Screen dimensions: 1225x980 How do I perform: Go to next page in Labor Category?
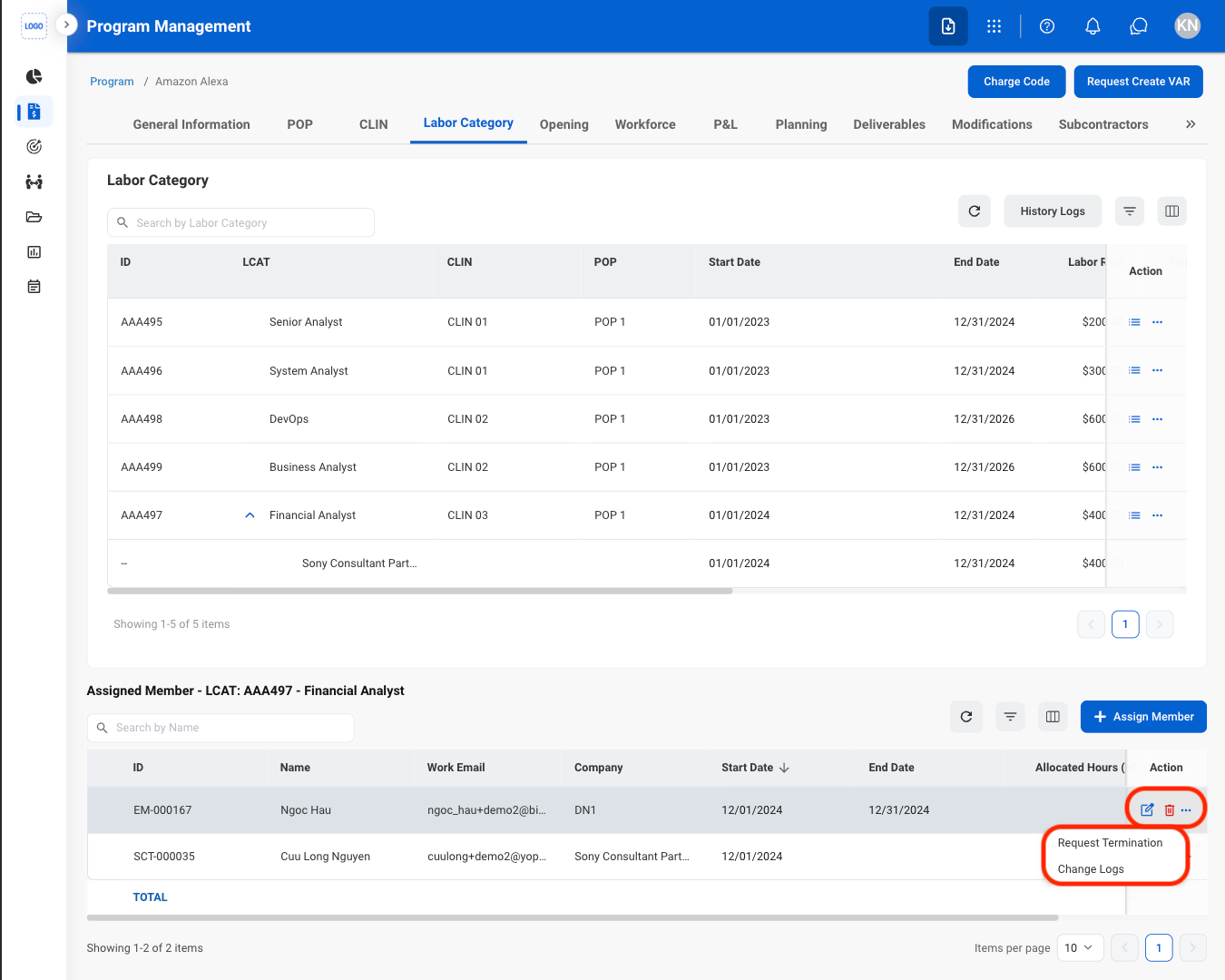[x=1160, y=624]
